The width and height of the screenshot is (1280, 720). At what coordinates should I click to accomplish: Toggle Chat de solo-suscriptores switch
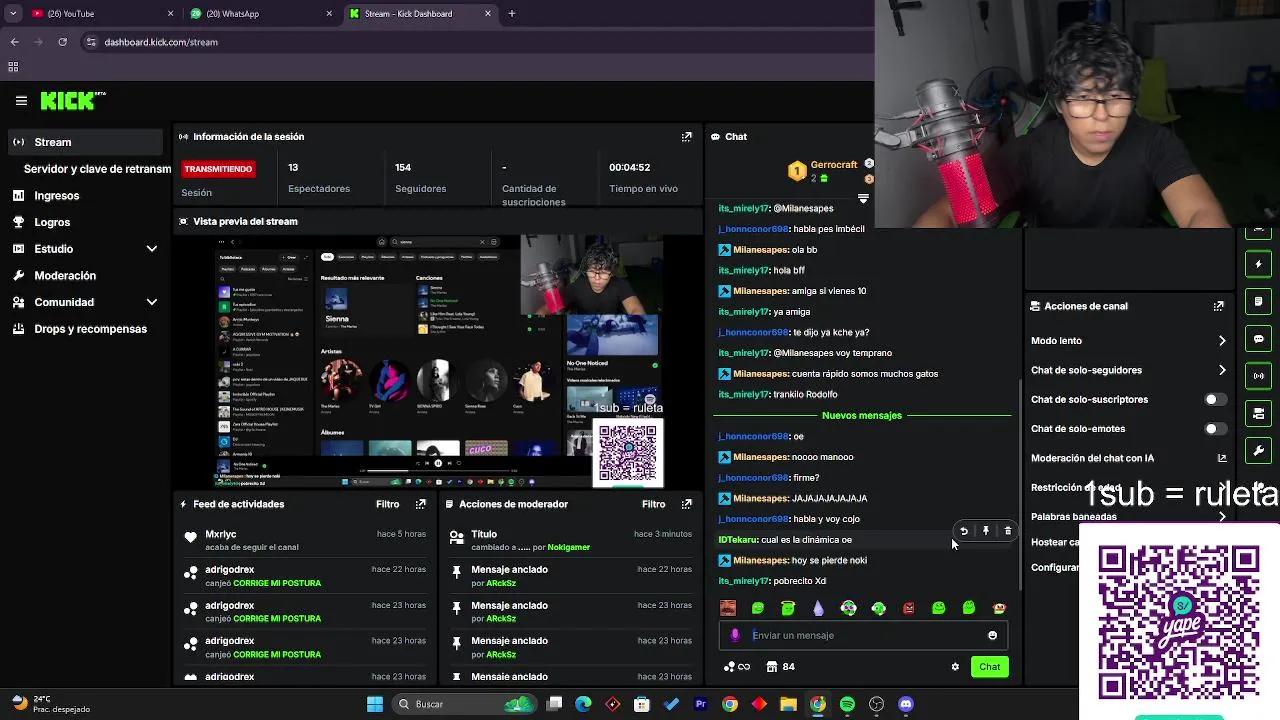[1214, 400]
